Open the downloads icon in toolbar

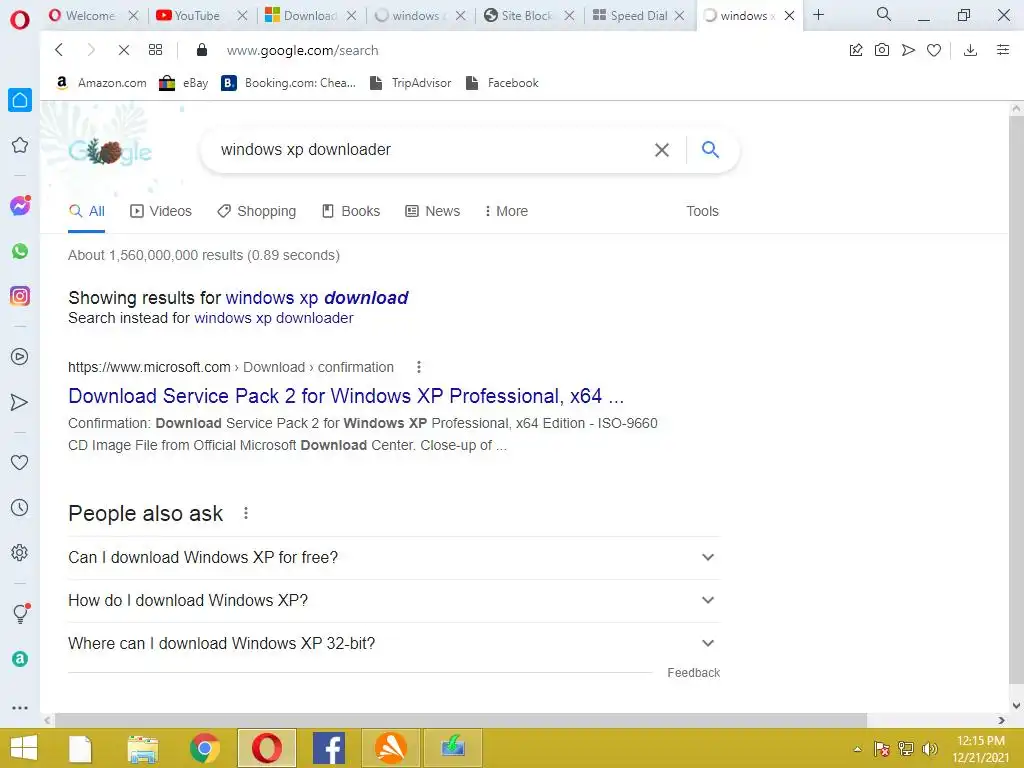tap(970, 50)
